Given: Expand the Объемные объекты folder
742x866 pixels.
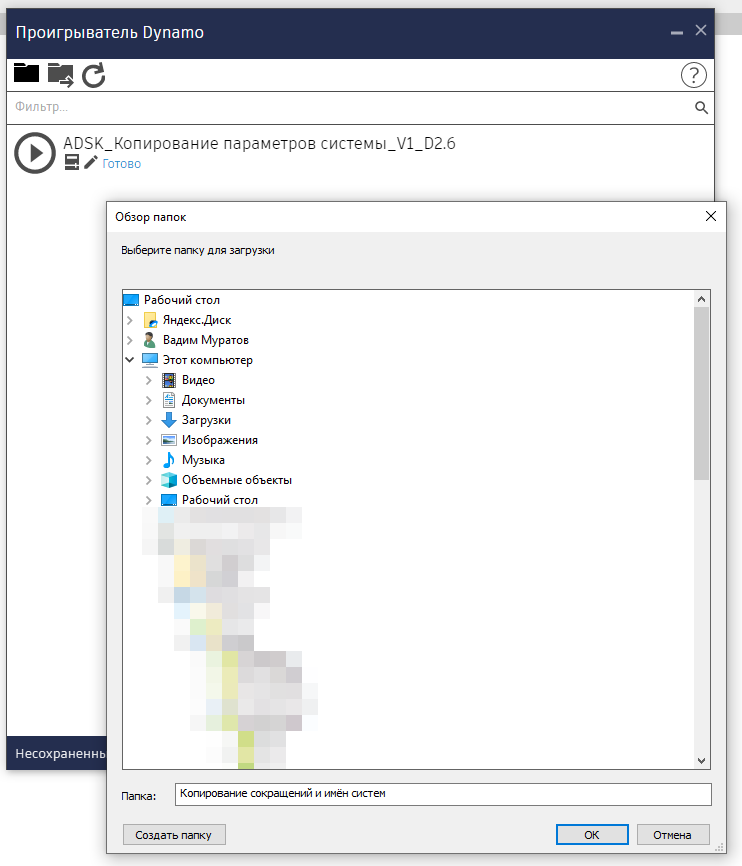Looking at the screenshot, I should pyautogui.click(x=148, y=480).
